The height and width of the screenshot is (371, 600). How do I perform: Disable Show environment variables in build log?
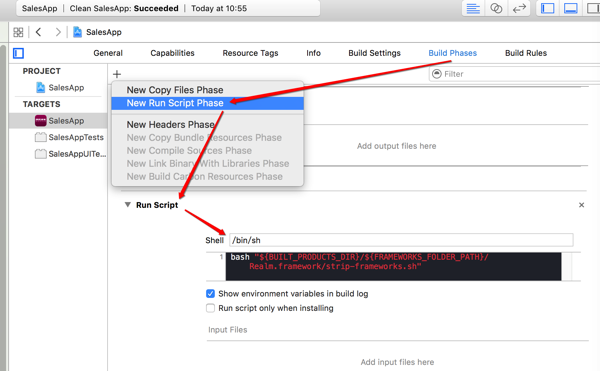[x=210, y=293]
